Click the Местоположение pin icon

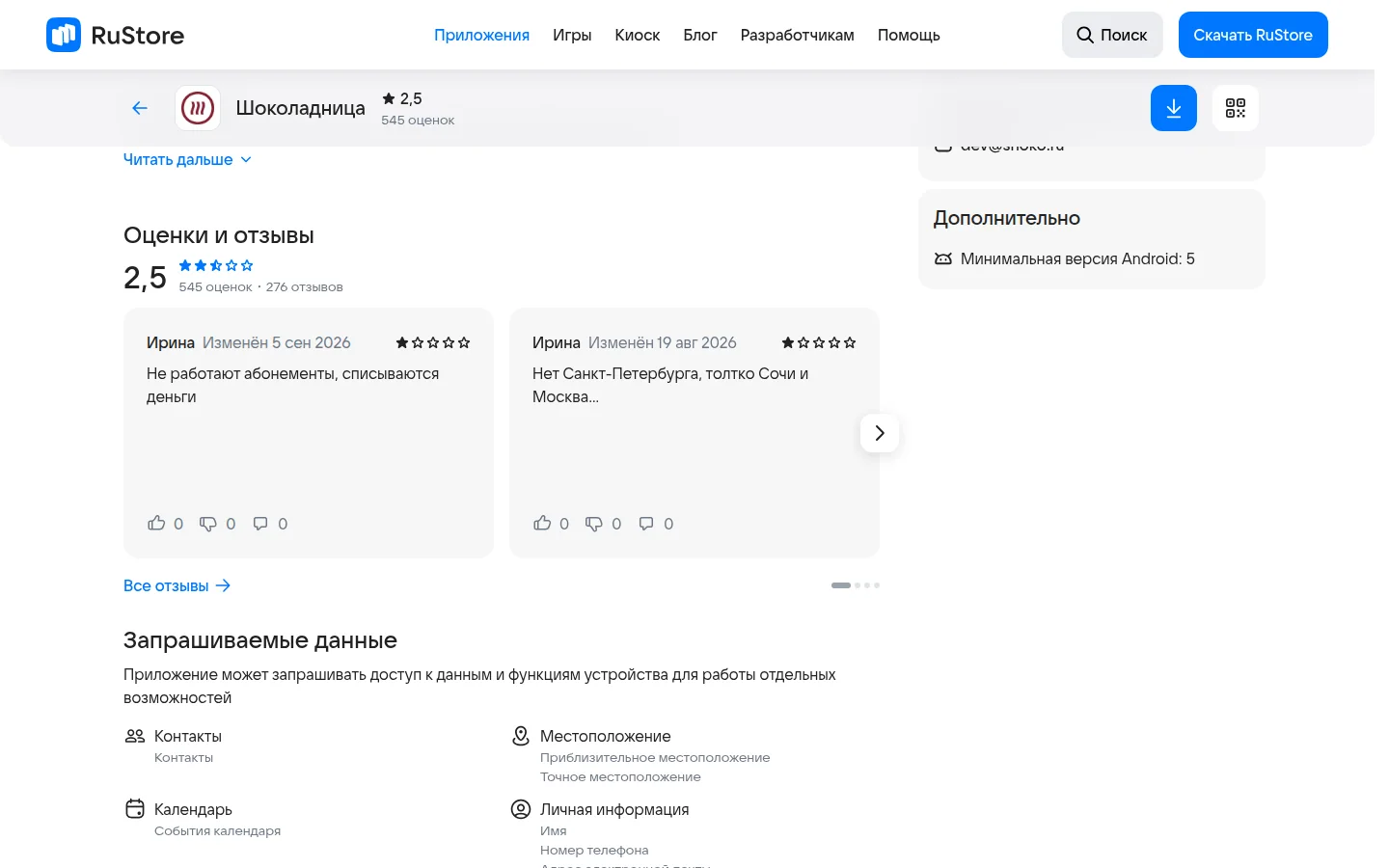(521, 736)
